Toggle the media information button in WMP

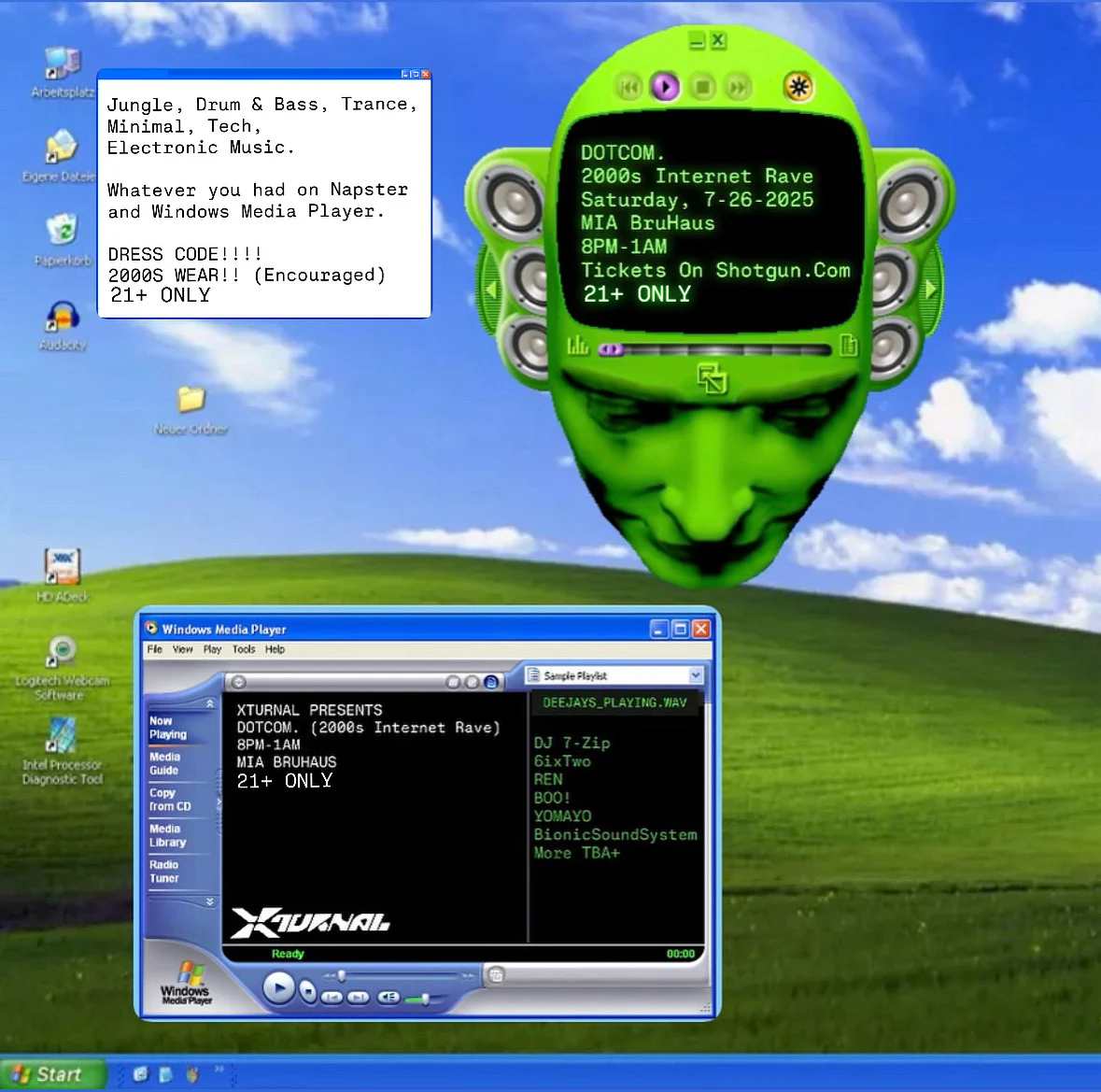pyautogui.click(x=472, y=682)
